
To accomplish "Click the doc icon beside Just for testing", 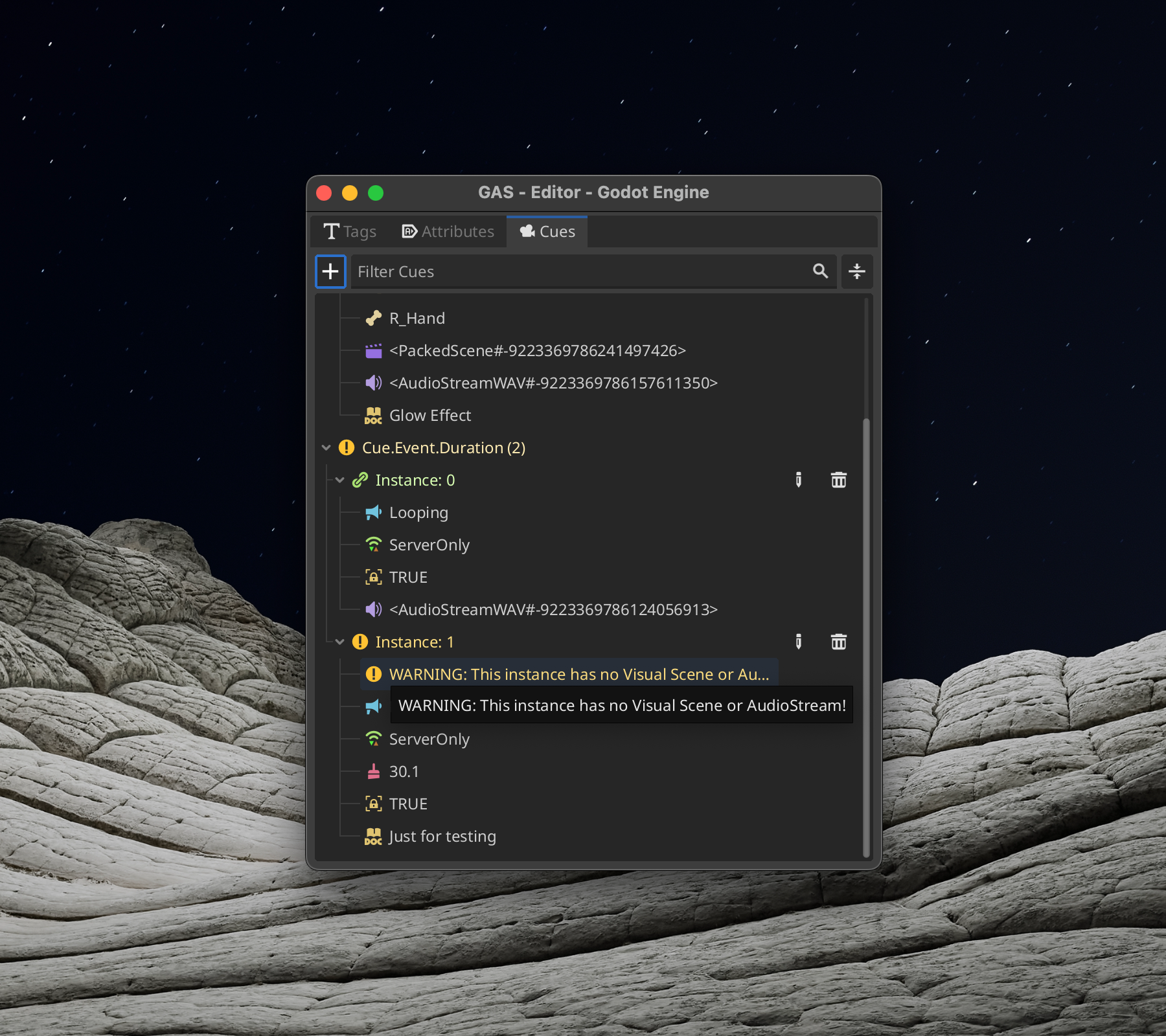I will click(374, 837).
